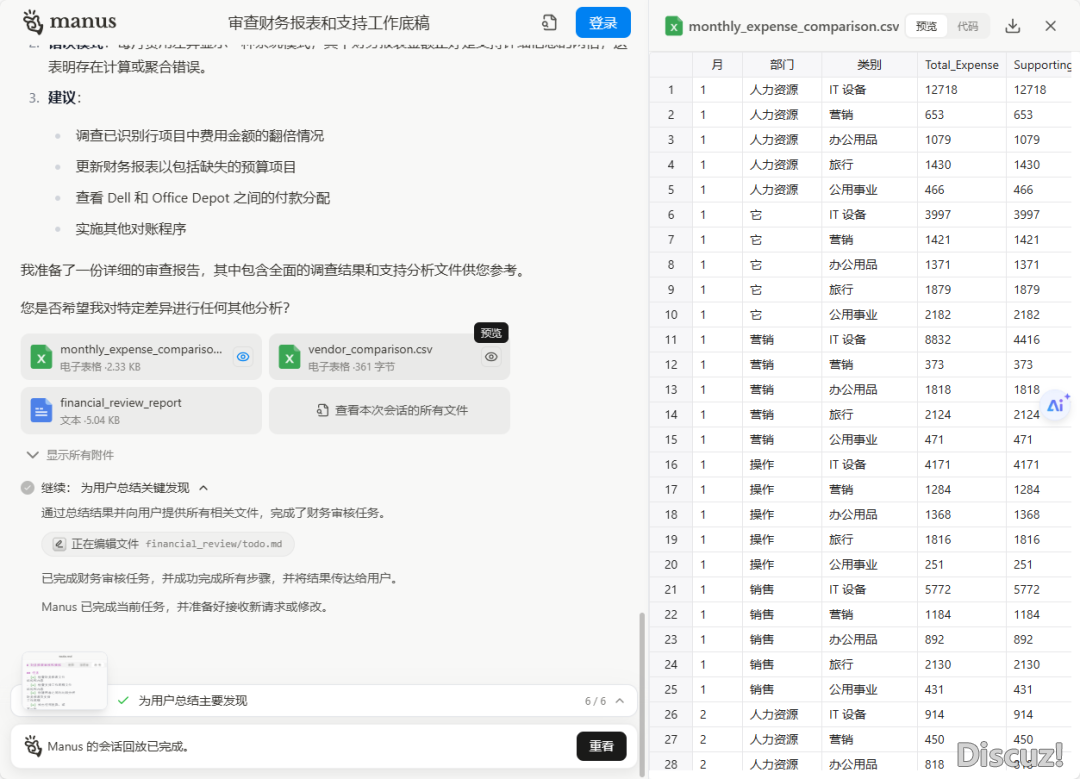Open the todo.md preview thumbnail
The height and width of the screenshot is (779, 1080).
[x=65, y=681]
